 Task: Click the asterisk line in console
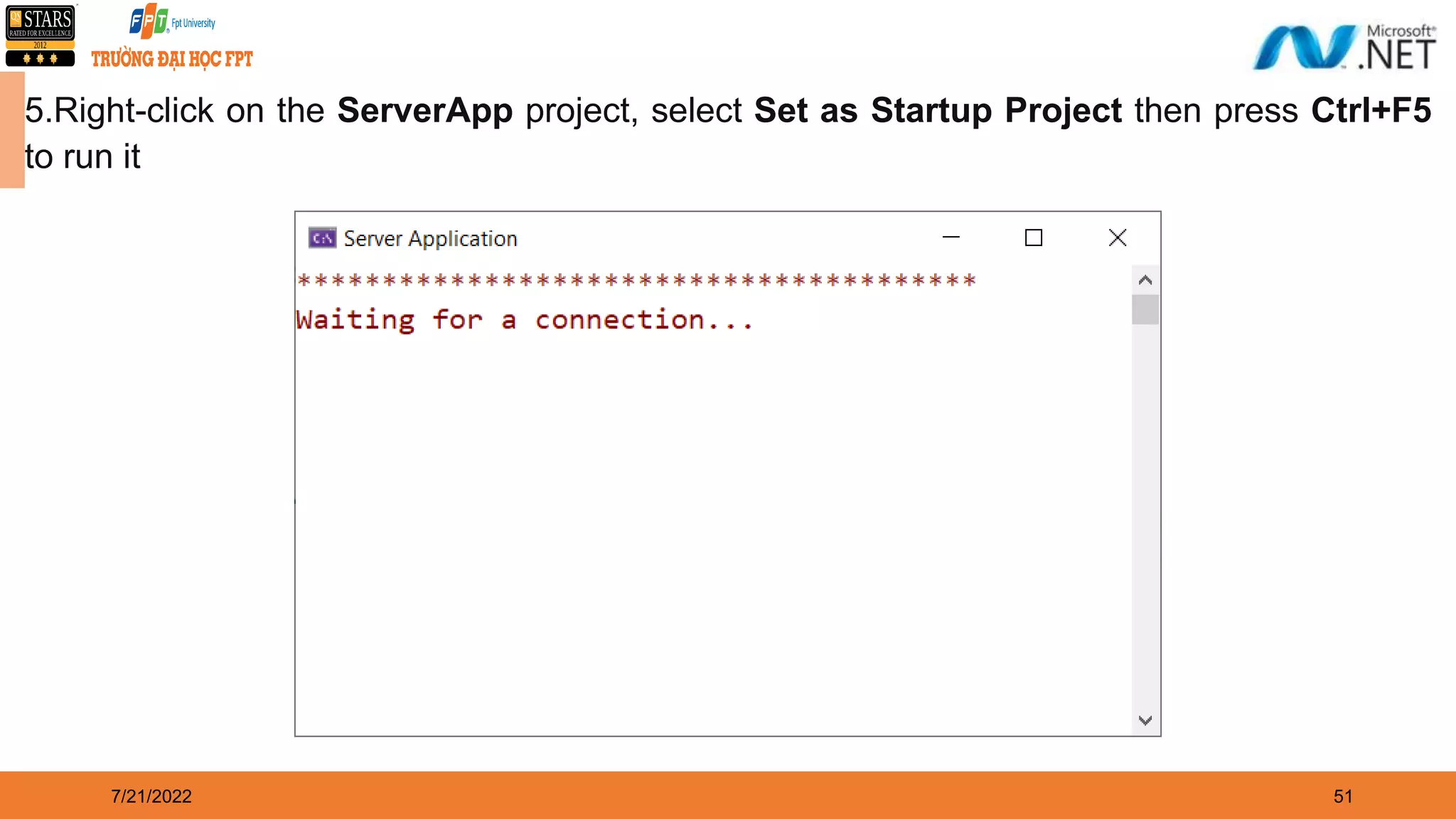click(636, 280)
